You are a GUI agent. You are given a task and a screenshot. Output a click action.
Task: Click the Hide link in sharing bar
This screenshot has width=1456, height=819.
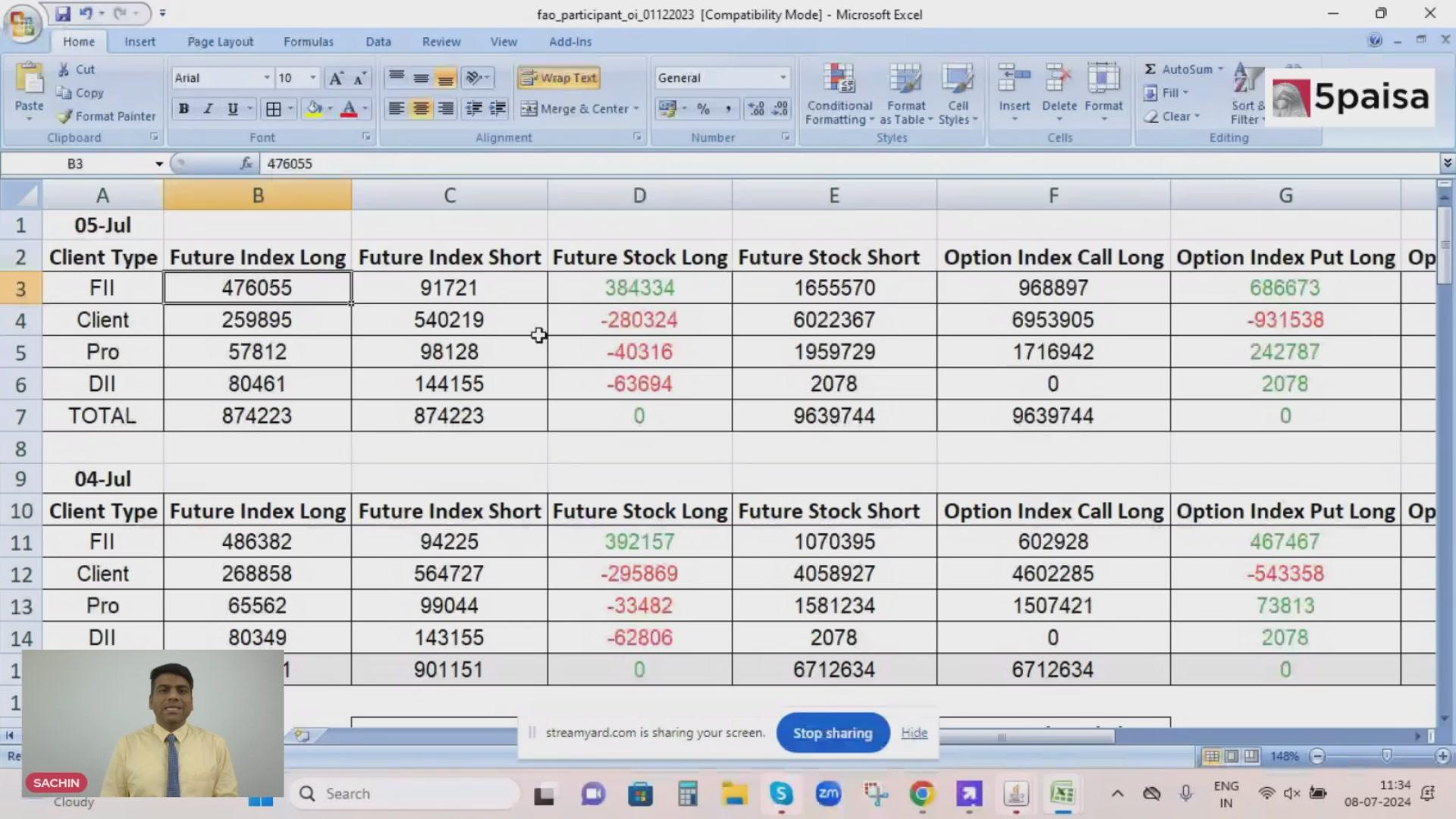914,733
